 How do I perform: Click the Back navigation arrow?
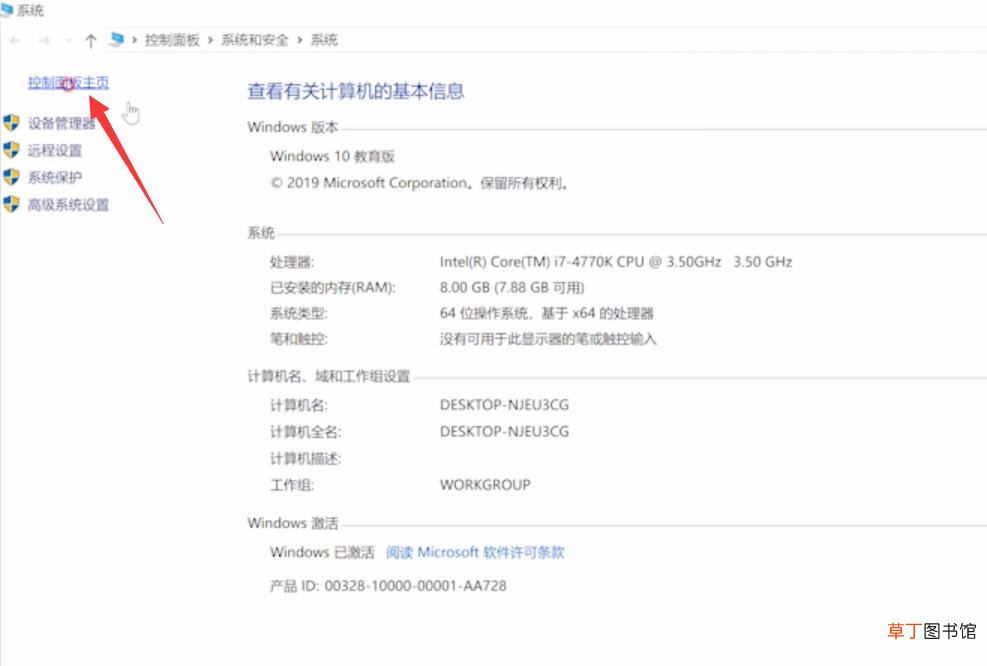(x=16, y=41)
